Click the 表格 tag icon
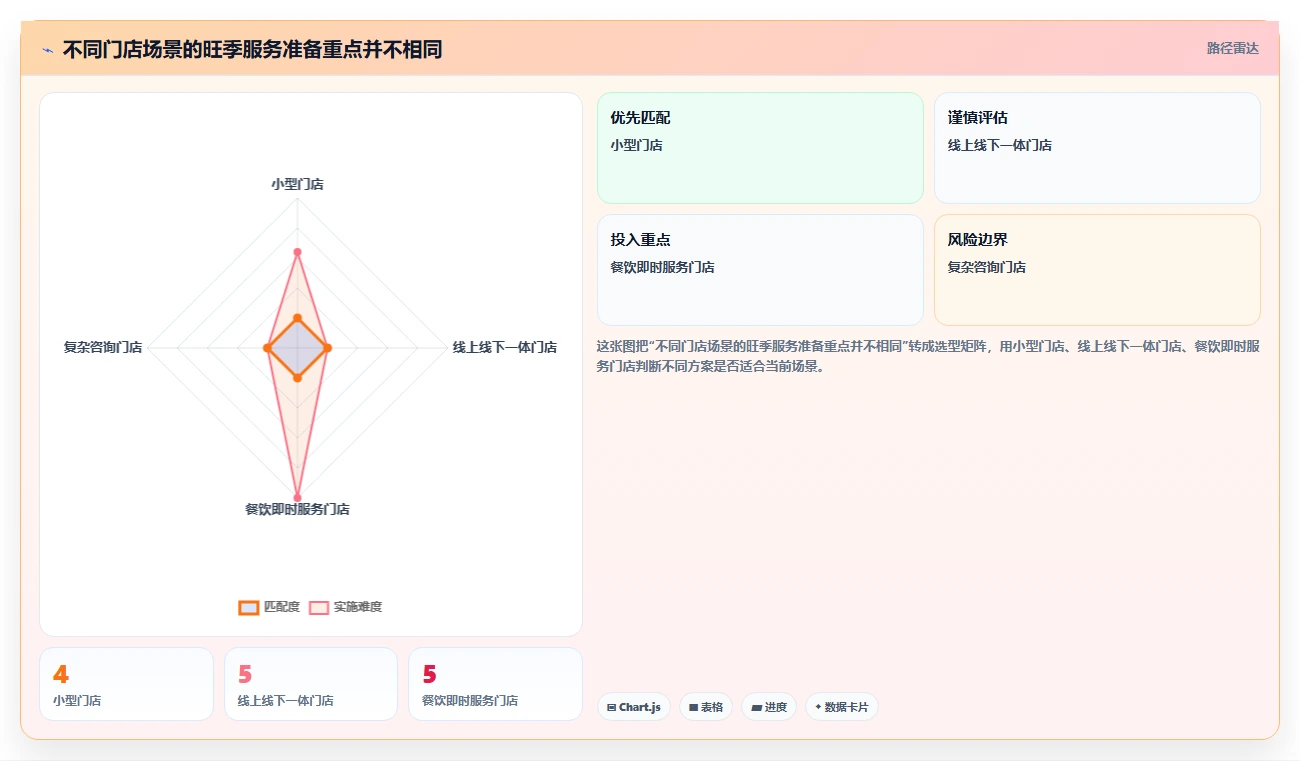This screenshot has width=1300, height=761. (x=693, y=707)
